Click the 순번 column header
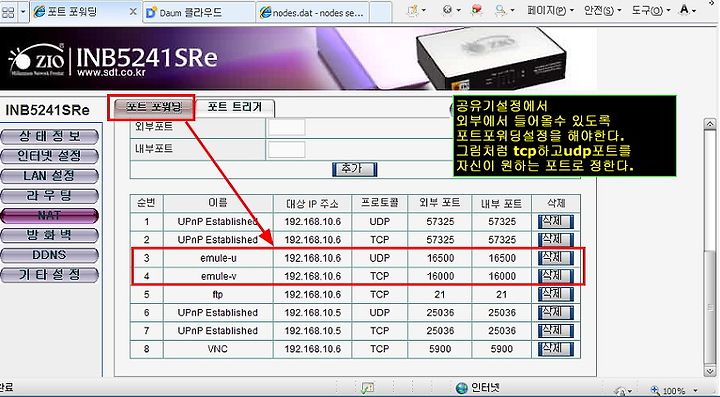The height and width of the screenshot is (397, 720). click(x=146, y=203)
